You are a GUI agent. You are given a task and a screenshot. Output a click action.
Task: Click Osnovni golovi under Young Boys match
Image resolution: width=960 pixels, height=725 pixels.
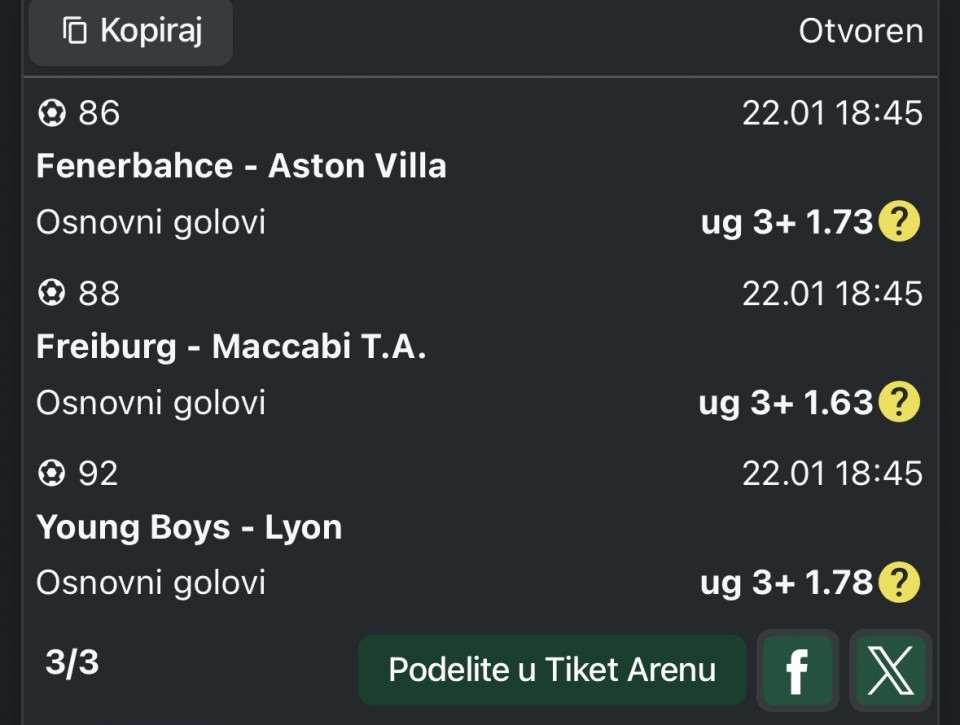click(x=151, y=582)
